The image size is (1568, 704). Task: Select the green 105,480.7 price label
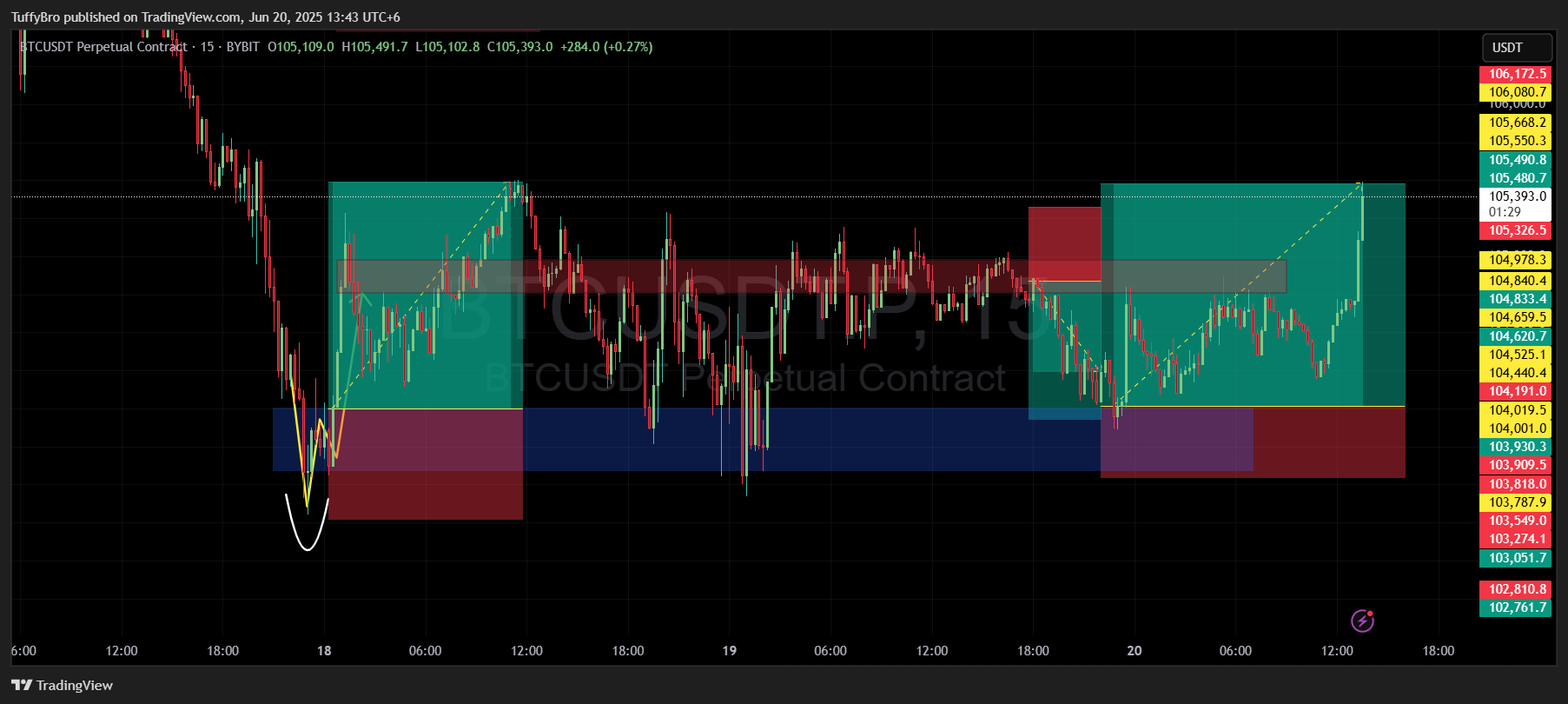click(x=1515, y=178)
